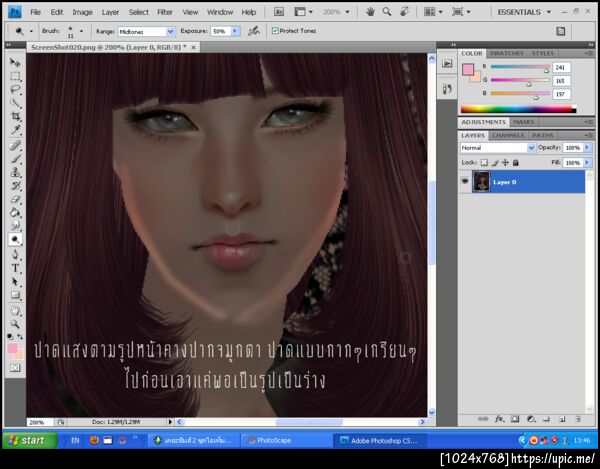Select the Eyedropper tool
The image size is (600, 469).
point(15,130)
